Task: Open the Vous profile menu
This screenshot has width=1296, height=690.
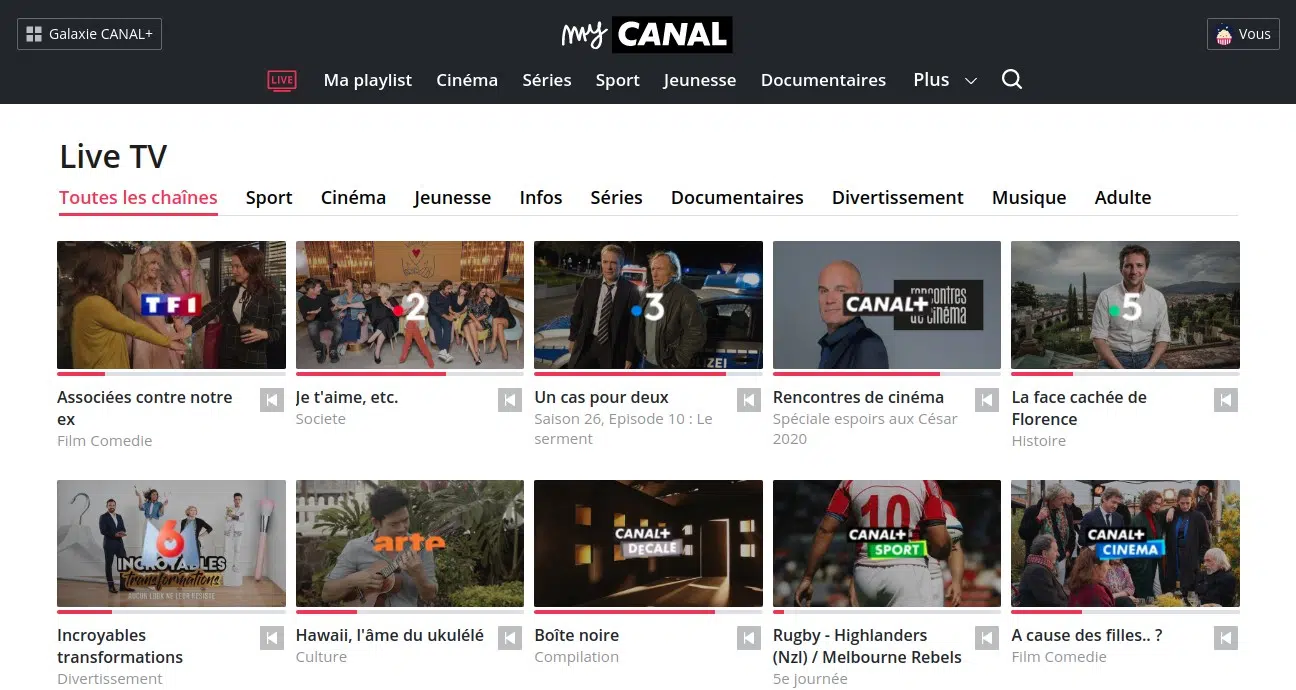Action: (x=1243, y=34)
